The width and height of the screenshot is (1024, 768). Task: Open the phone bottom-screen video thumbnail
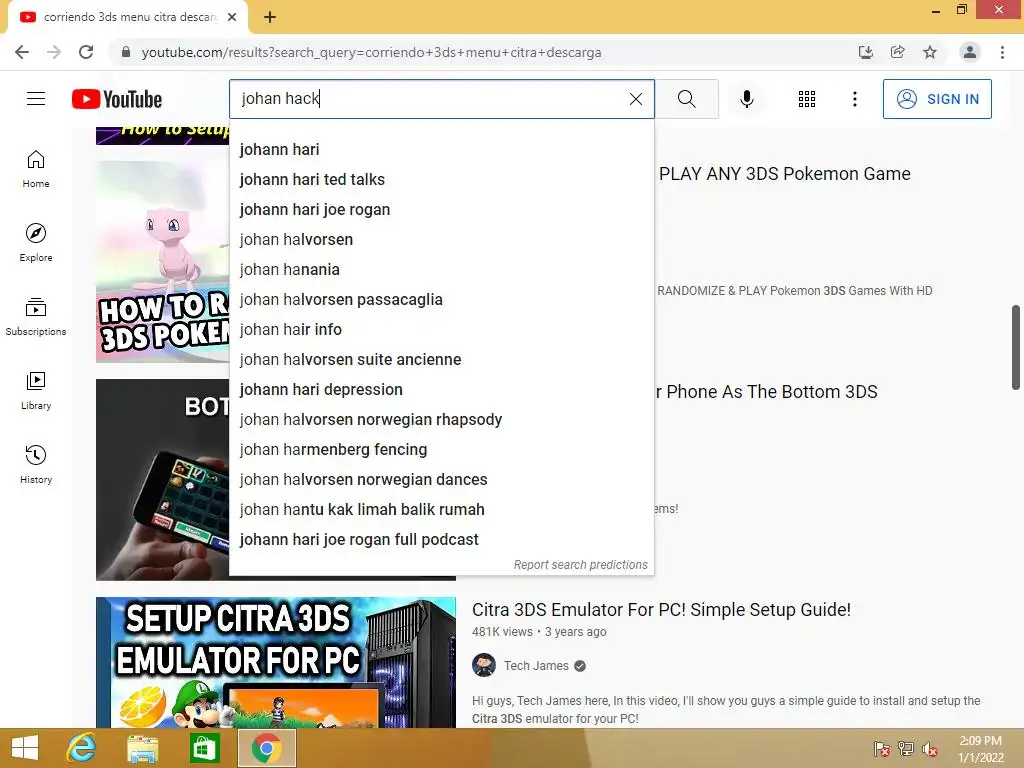(163, 479)
